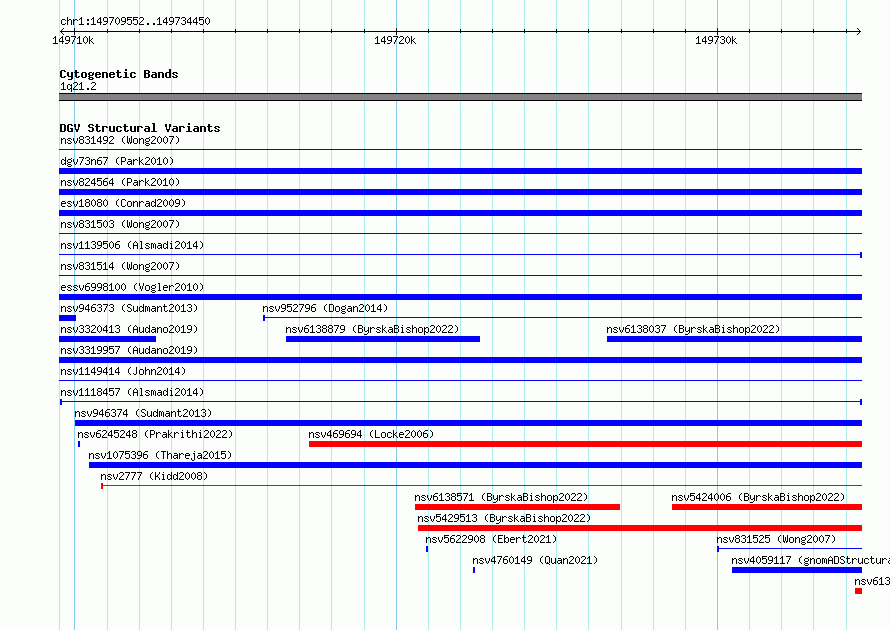Click the blue bar of nsv946374
The width and height of the screenshot is (890, 630).
(x=468, y=423)
